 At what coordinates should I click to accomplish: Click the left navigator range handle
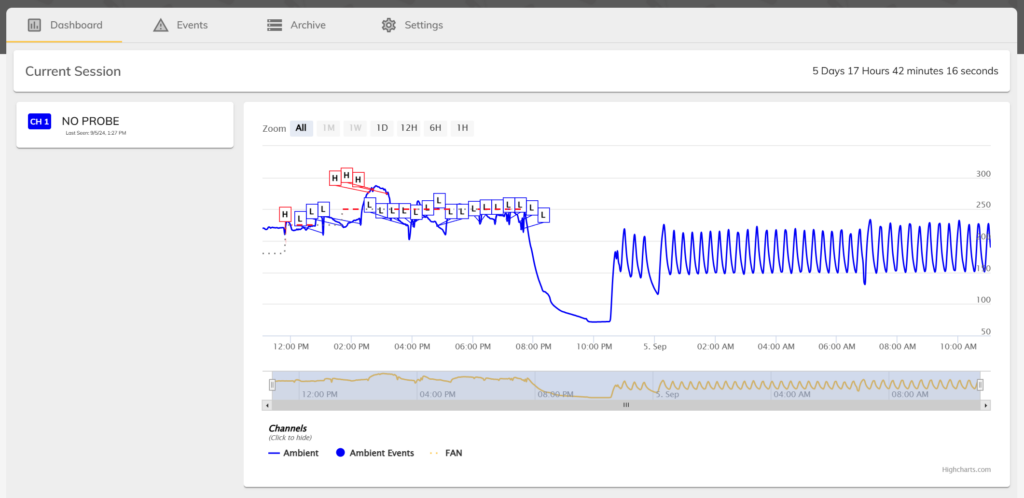272,385
